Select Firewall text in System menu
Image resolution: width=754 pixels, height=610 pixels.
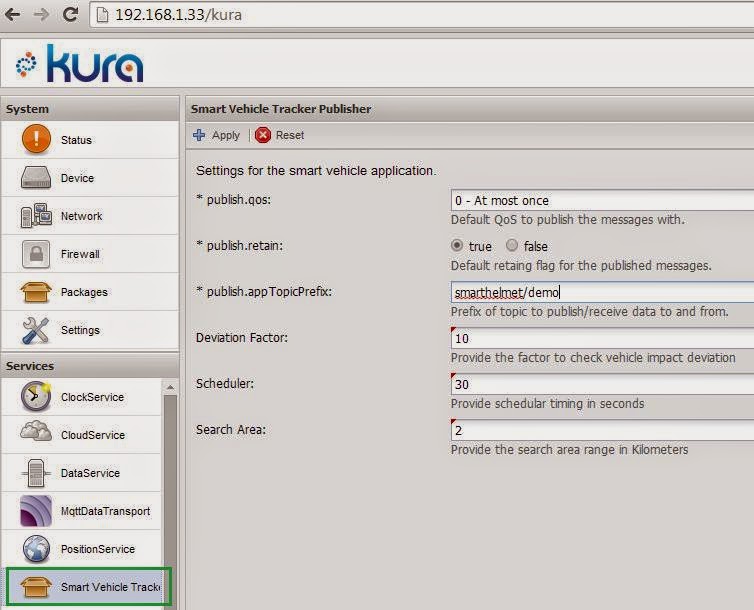coord(80,254)
